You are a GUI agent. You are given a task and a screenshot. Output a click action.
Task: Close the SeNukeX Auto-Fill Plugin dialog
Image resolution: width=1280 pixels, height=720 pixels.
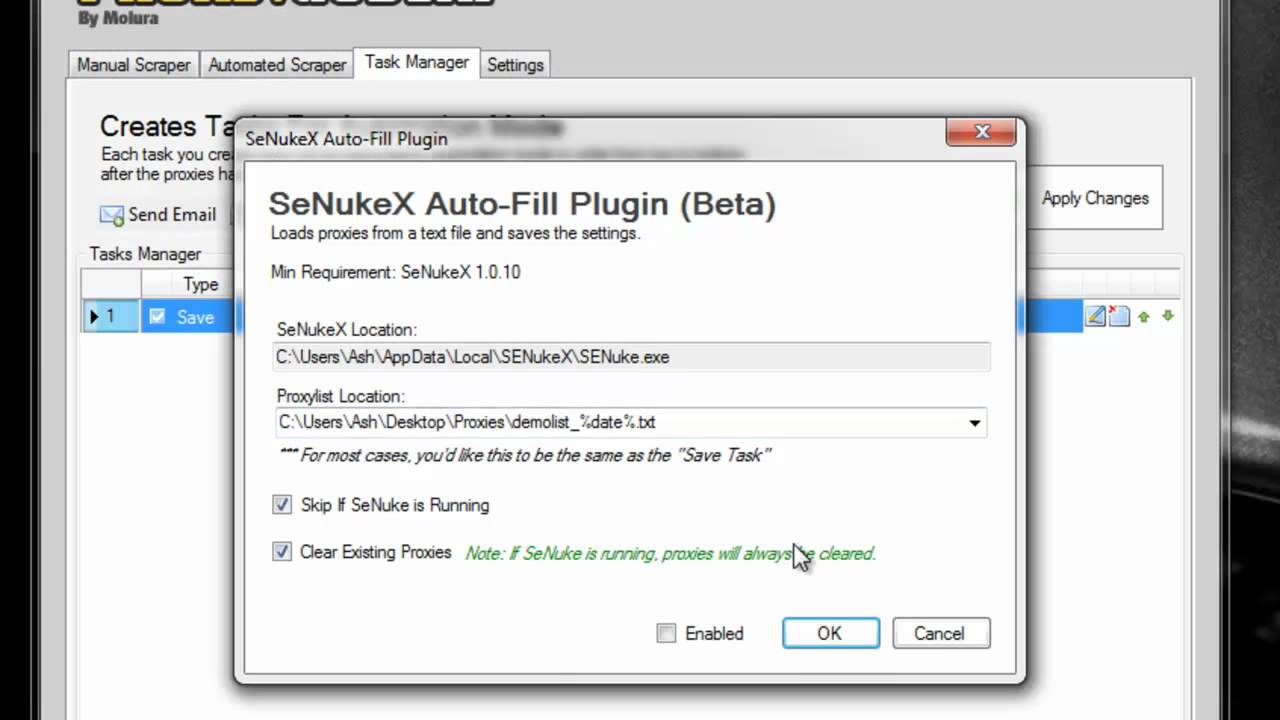981,132
